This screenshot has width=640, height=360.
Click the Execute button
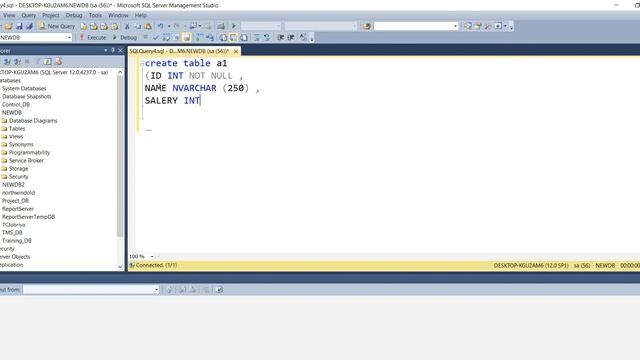[x=93, y=38]
